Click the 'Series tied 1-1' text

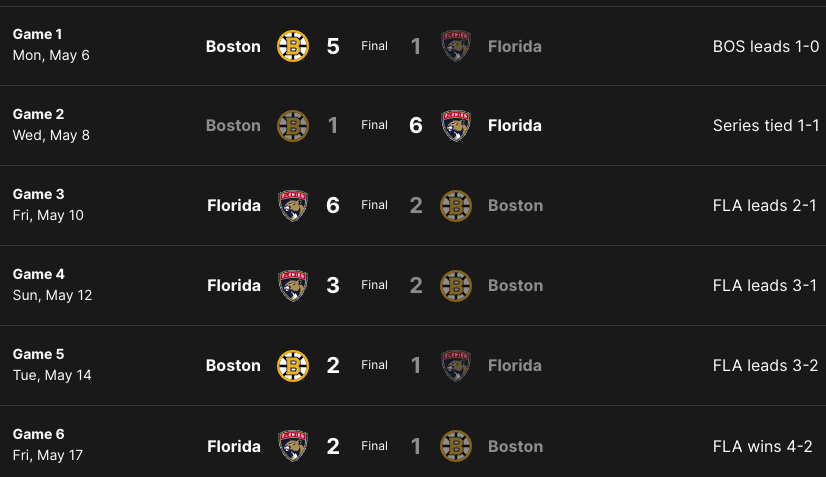766,126
